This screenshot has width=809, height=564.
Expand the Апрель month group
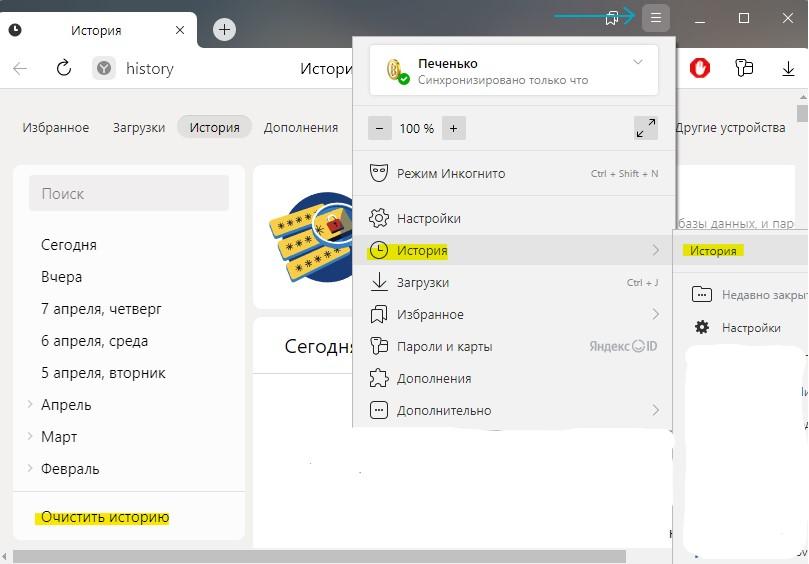tap(30, 404)
